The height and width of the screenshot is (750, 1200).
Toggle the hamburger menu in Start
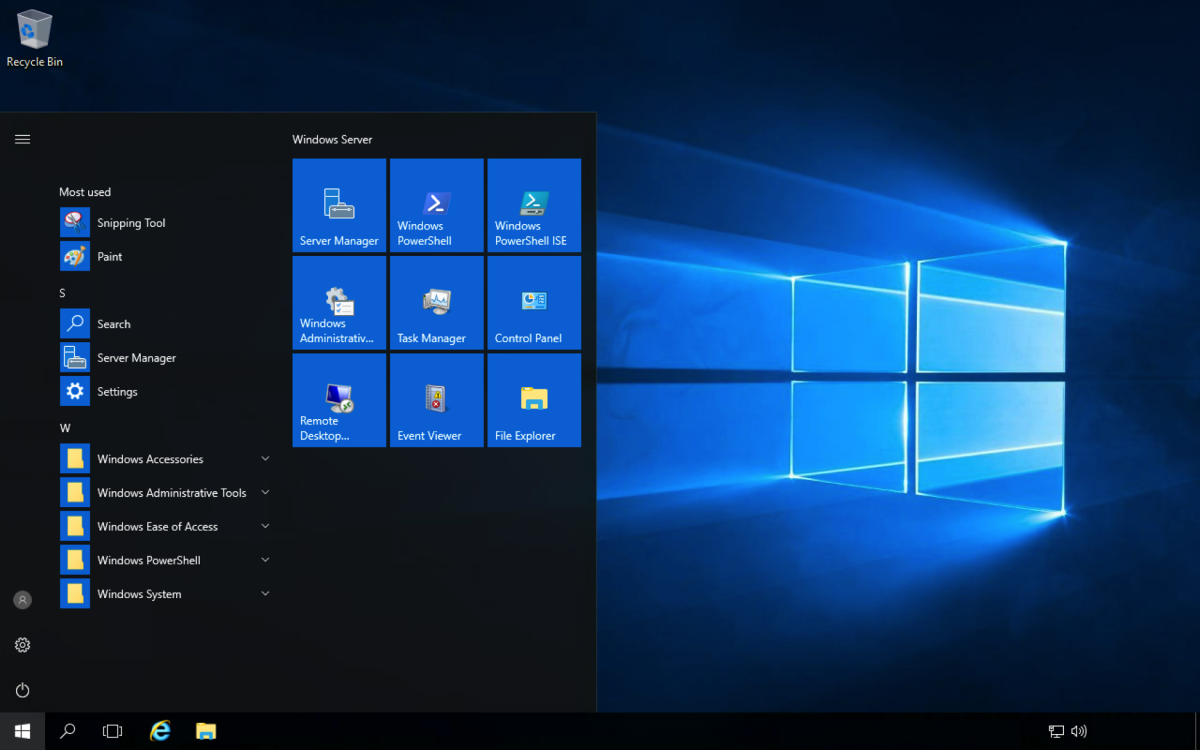22,139
